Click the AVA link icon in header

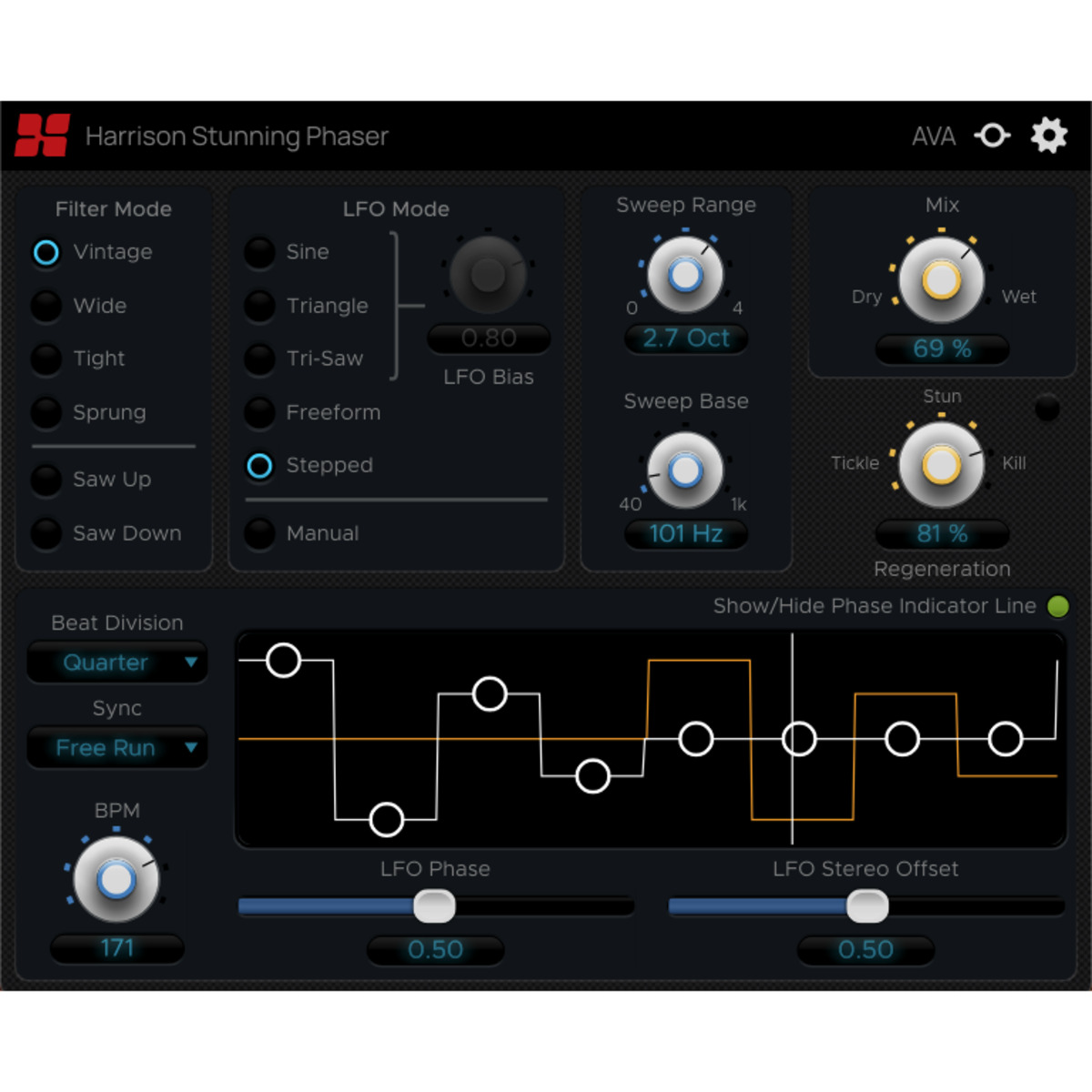click(x=992, y=136)
